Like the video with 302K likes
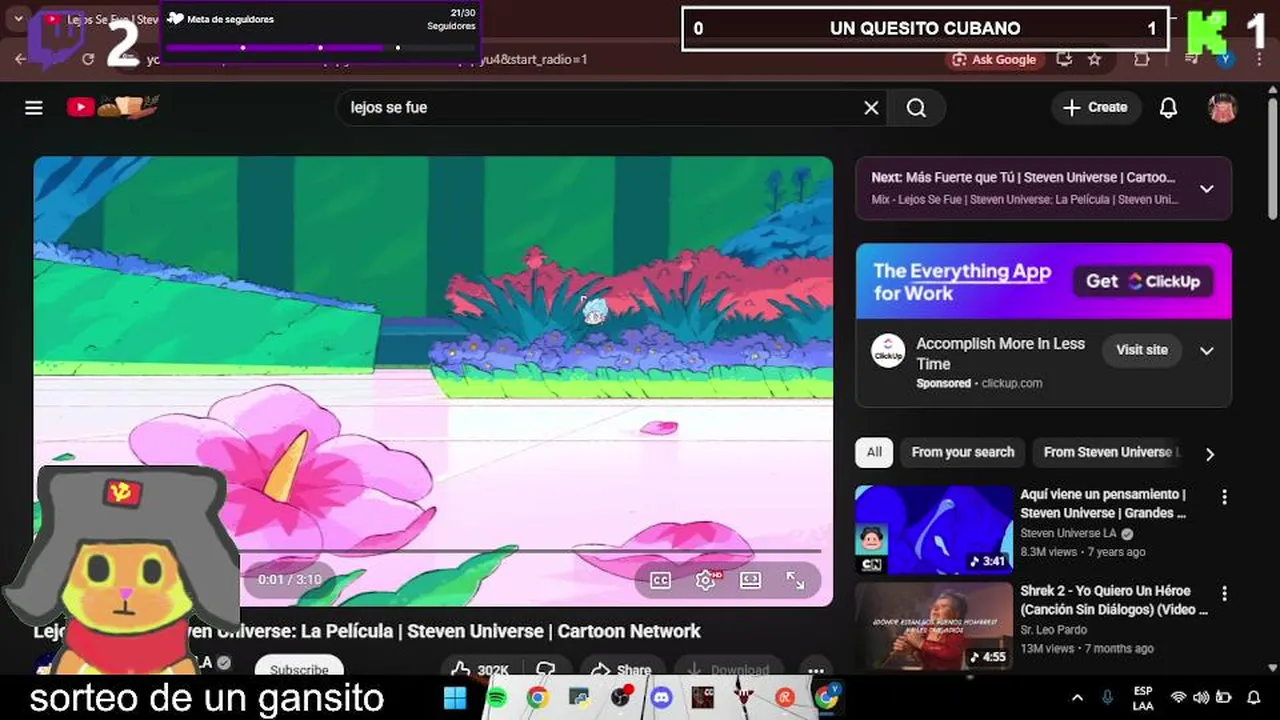The width and height of the screenshot is (1280, 720). [478, 668]
